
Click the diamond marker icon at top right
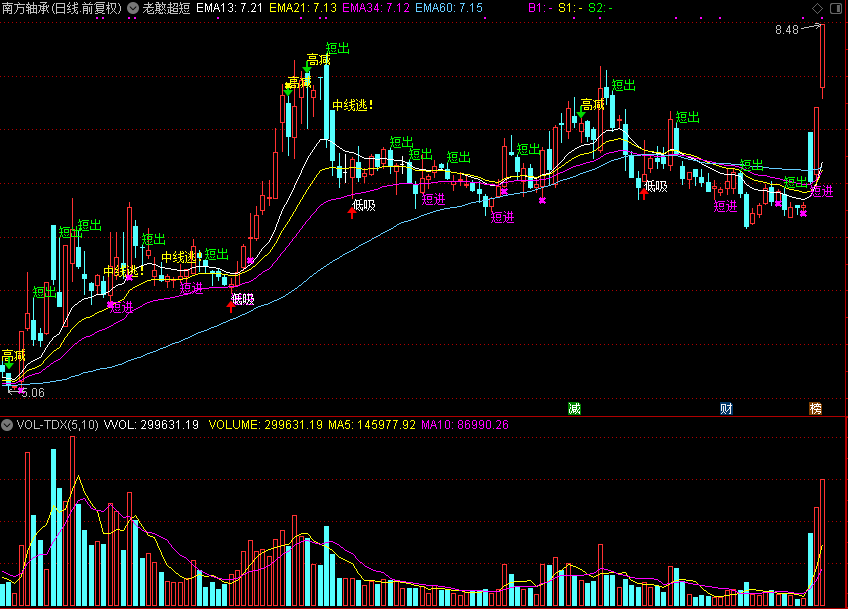click(x=817, y=8)
